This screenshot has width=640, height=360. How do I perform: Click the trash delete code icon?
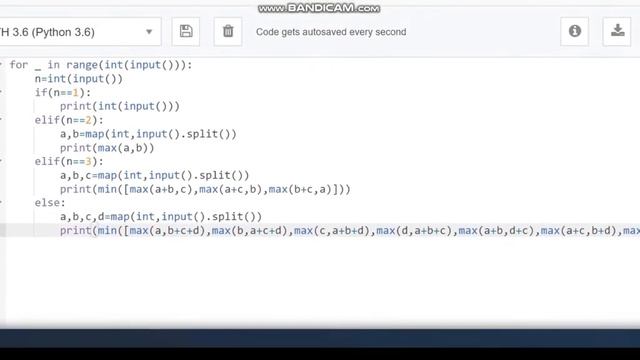tap(228, 31)
